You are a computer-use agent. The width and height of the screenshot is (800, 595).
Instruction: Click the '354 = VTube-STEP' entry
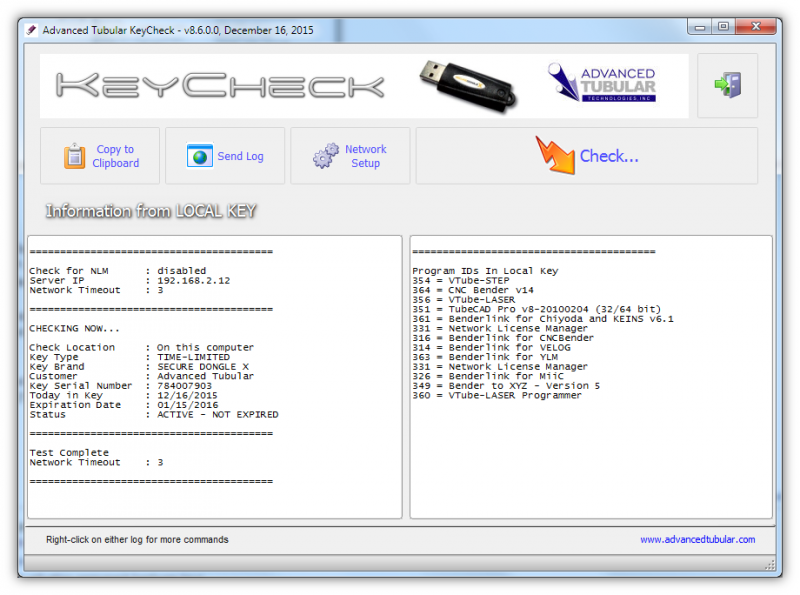[x=461, y=281]
